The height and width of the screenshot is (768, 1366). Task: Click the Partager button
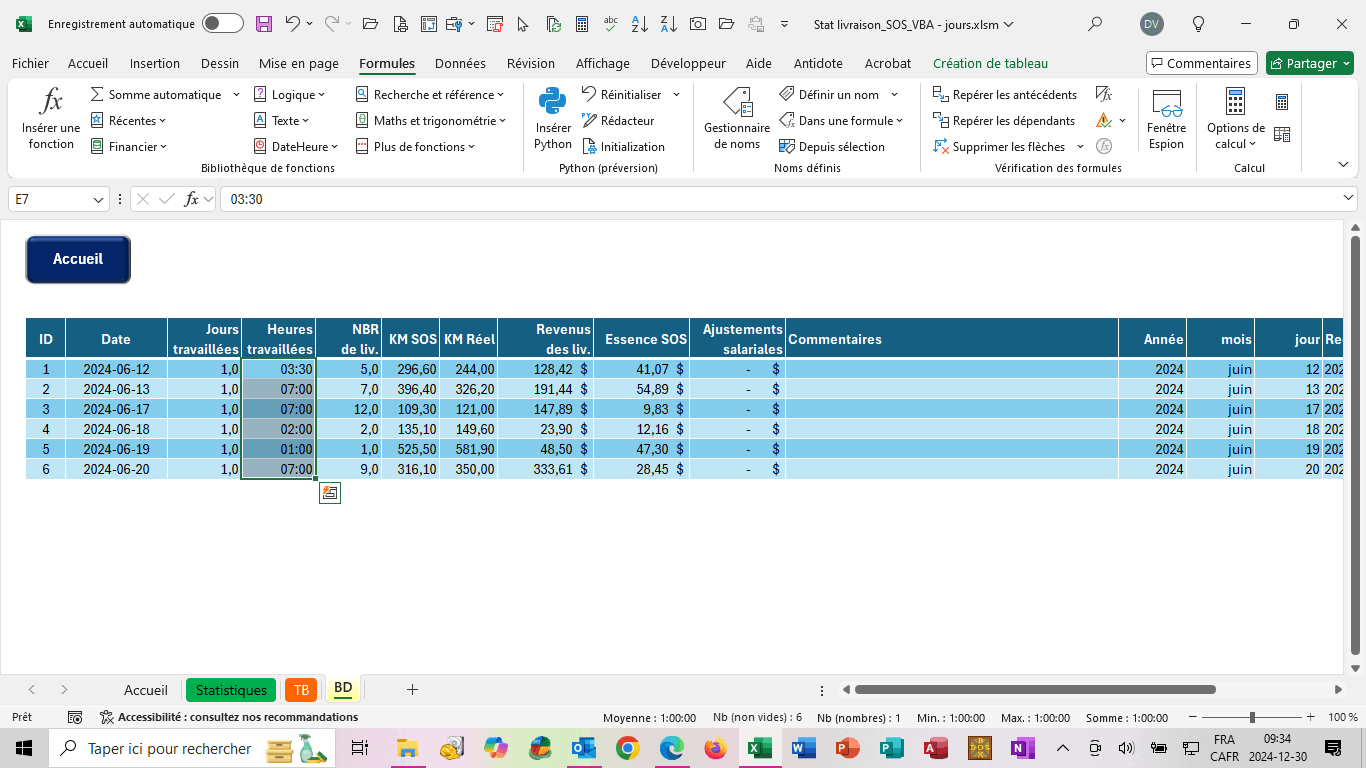[1310, 63]
